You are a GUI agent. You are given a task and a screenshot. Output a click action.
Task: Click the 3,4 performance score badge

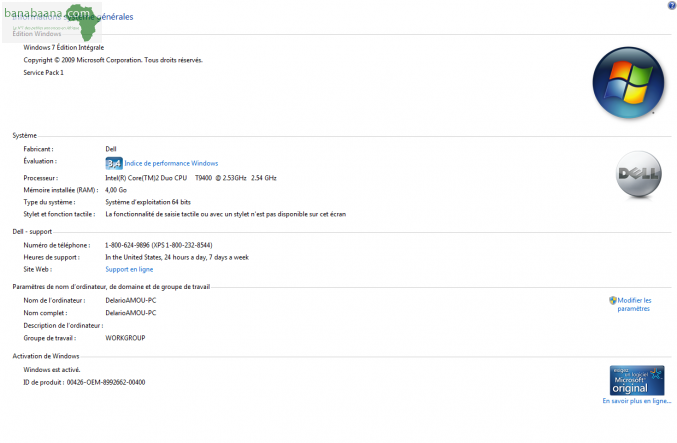[114, 163]
